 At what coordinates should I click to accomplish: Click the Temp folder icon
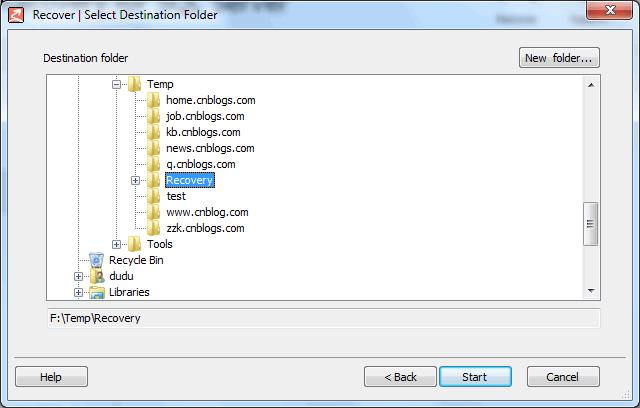coord(134,84)
